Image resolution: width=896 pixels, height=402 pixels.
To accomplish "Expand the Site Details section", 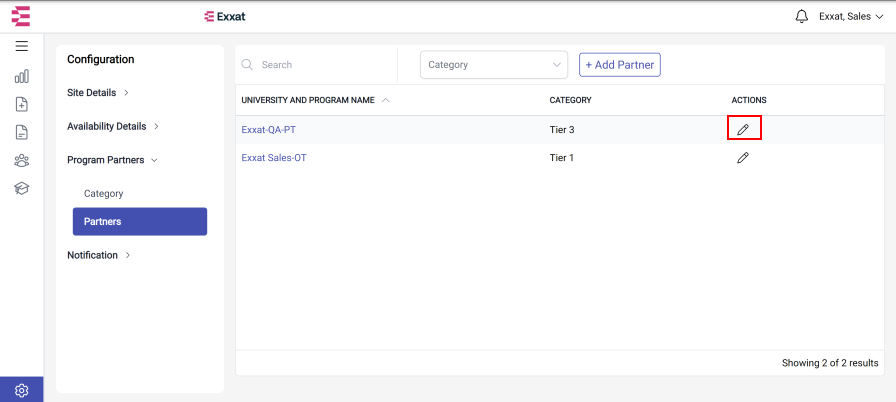I will 98,93.
